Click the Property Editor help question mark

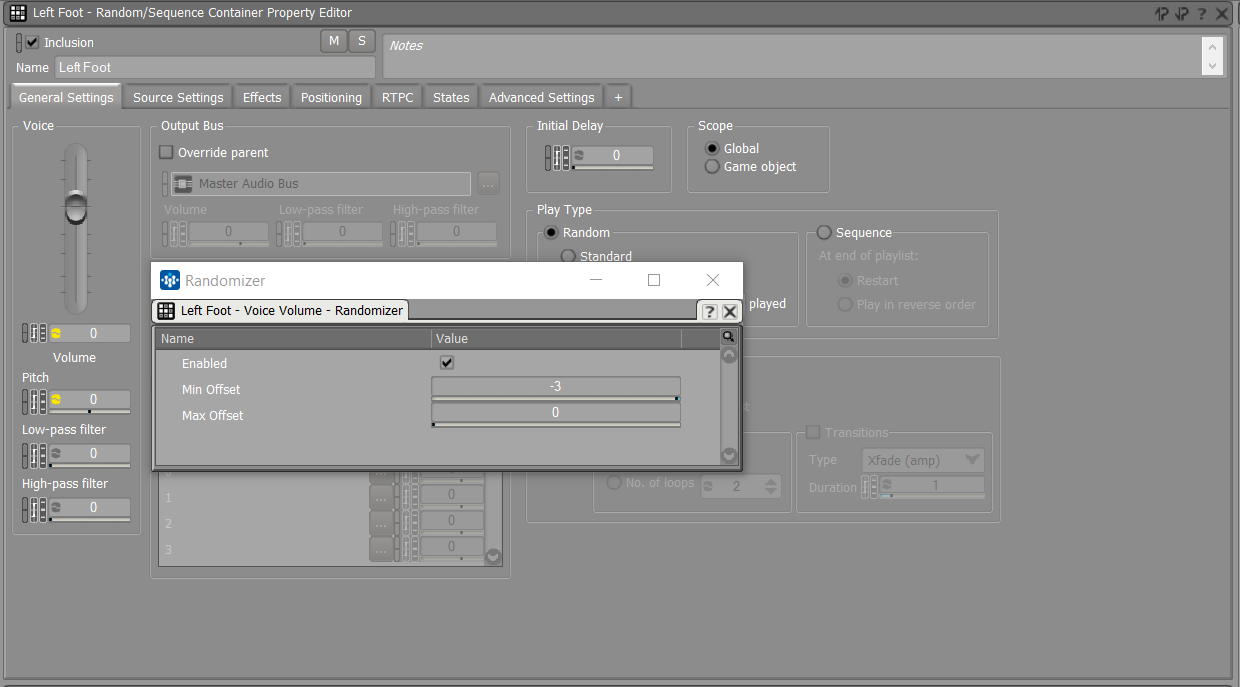[x=1202, y=13]
